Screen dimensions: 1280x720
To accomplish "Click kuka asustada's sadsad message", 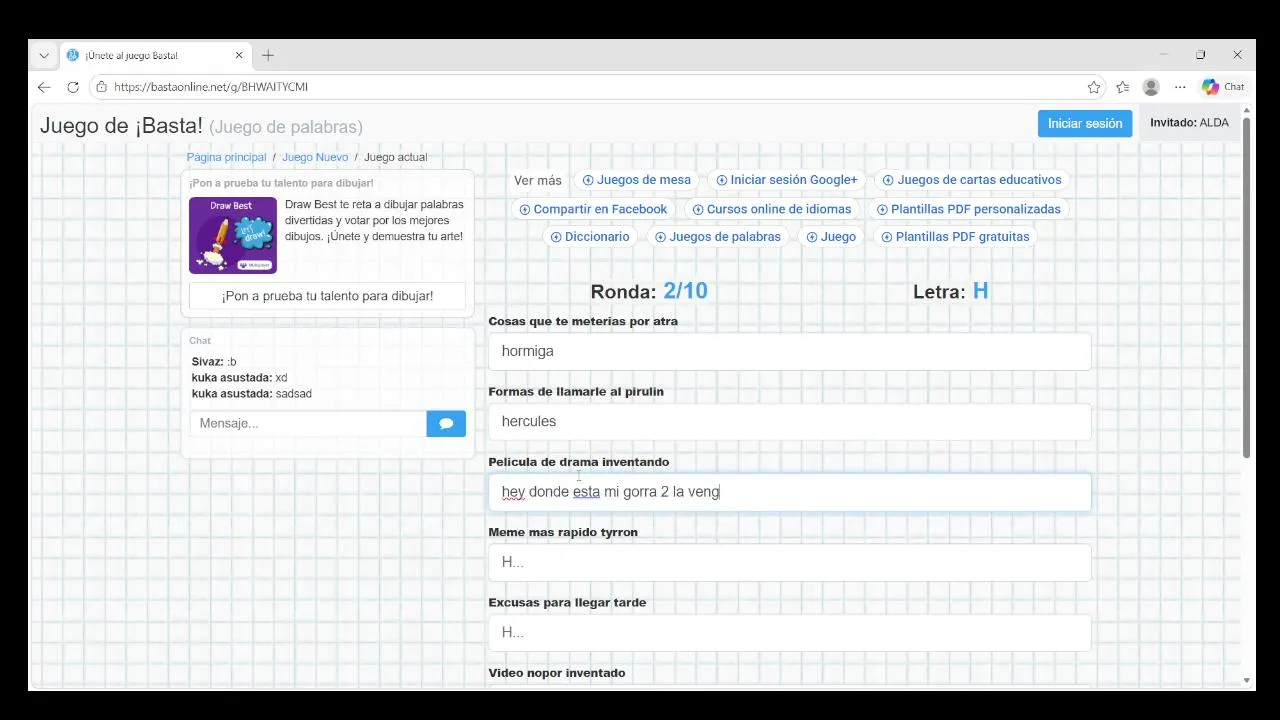I will click(252, 394).
